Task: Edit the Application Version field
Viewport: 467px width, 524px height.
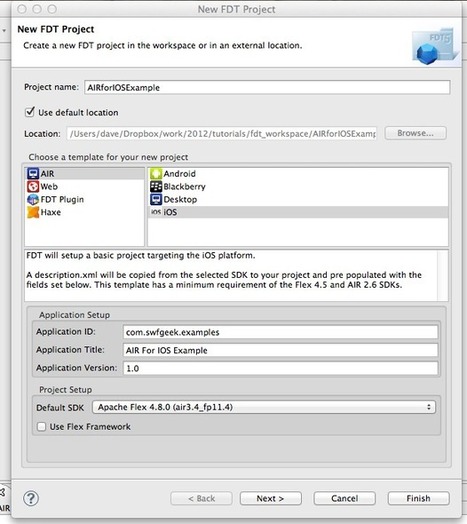Action: point(280,368)
